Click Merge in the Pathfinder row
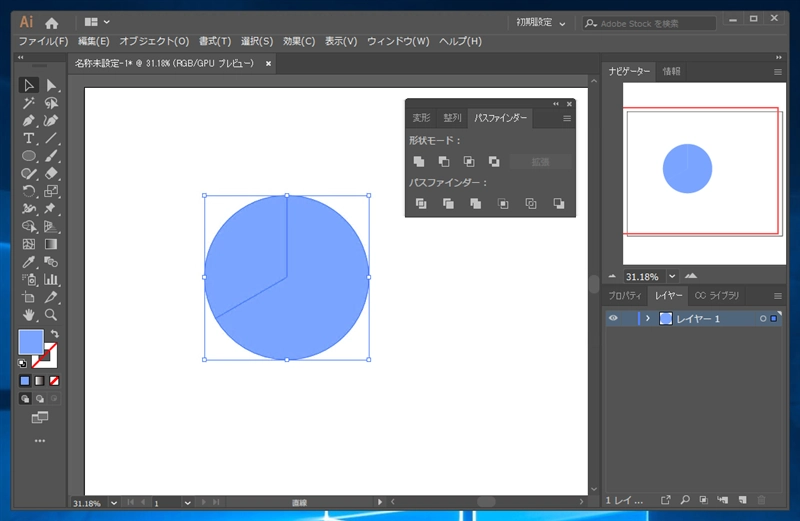This screenshot has width=800, height=521. pos(476,204)
